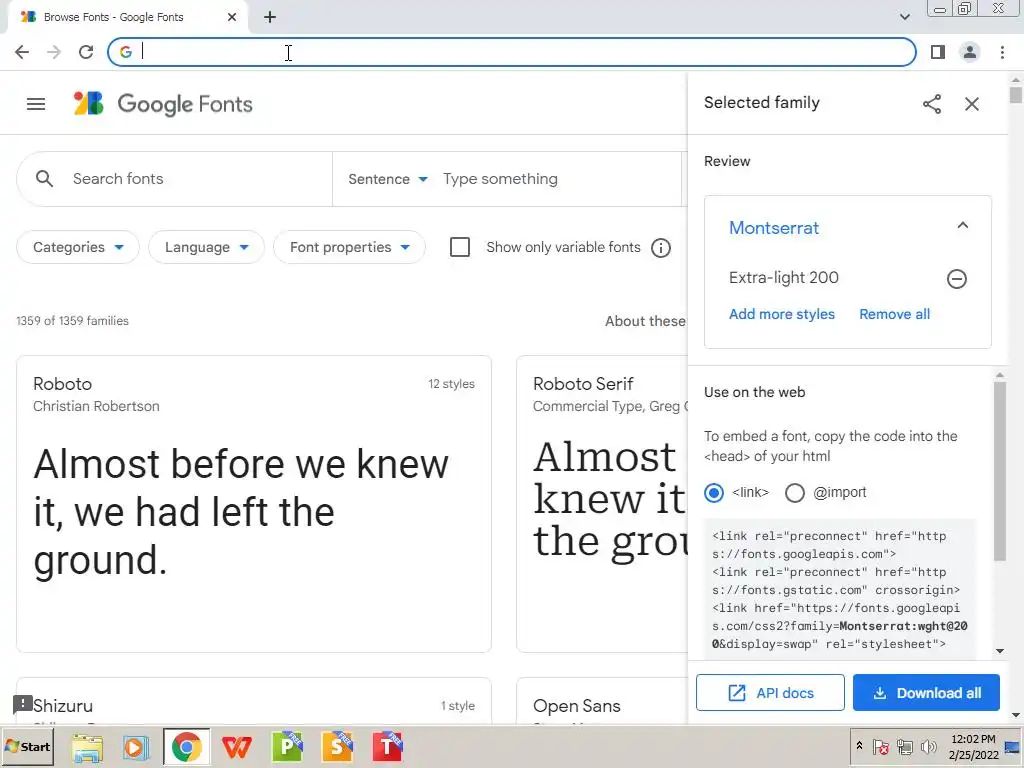Image resolution: width=1024 pixels, height=768 pixels.
Task: Click Chrome icon in taskbar
Action: click(x=186, y=747)
